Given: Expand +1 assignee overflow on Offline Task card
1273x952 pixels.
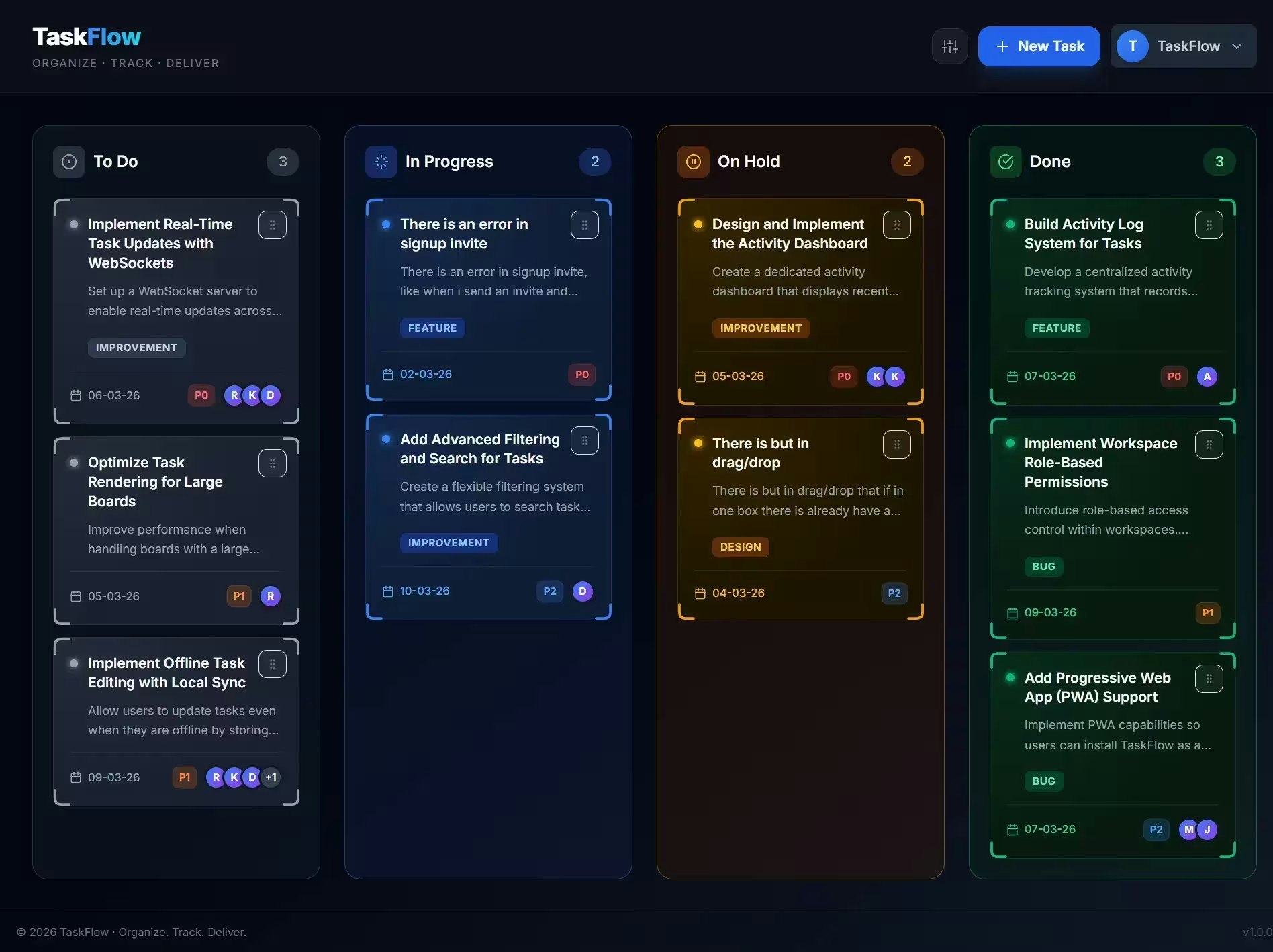Looking at the screenshot, I should click(x=271, y=777).
